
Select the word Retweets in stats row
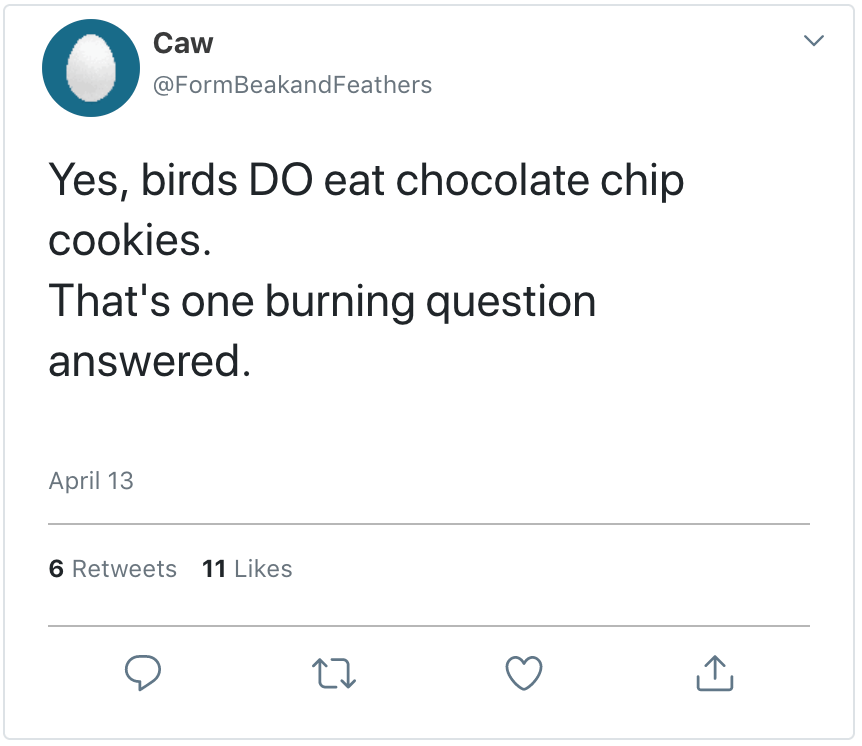point(124,569)
